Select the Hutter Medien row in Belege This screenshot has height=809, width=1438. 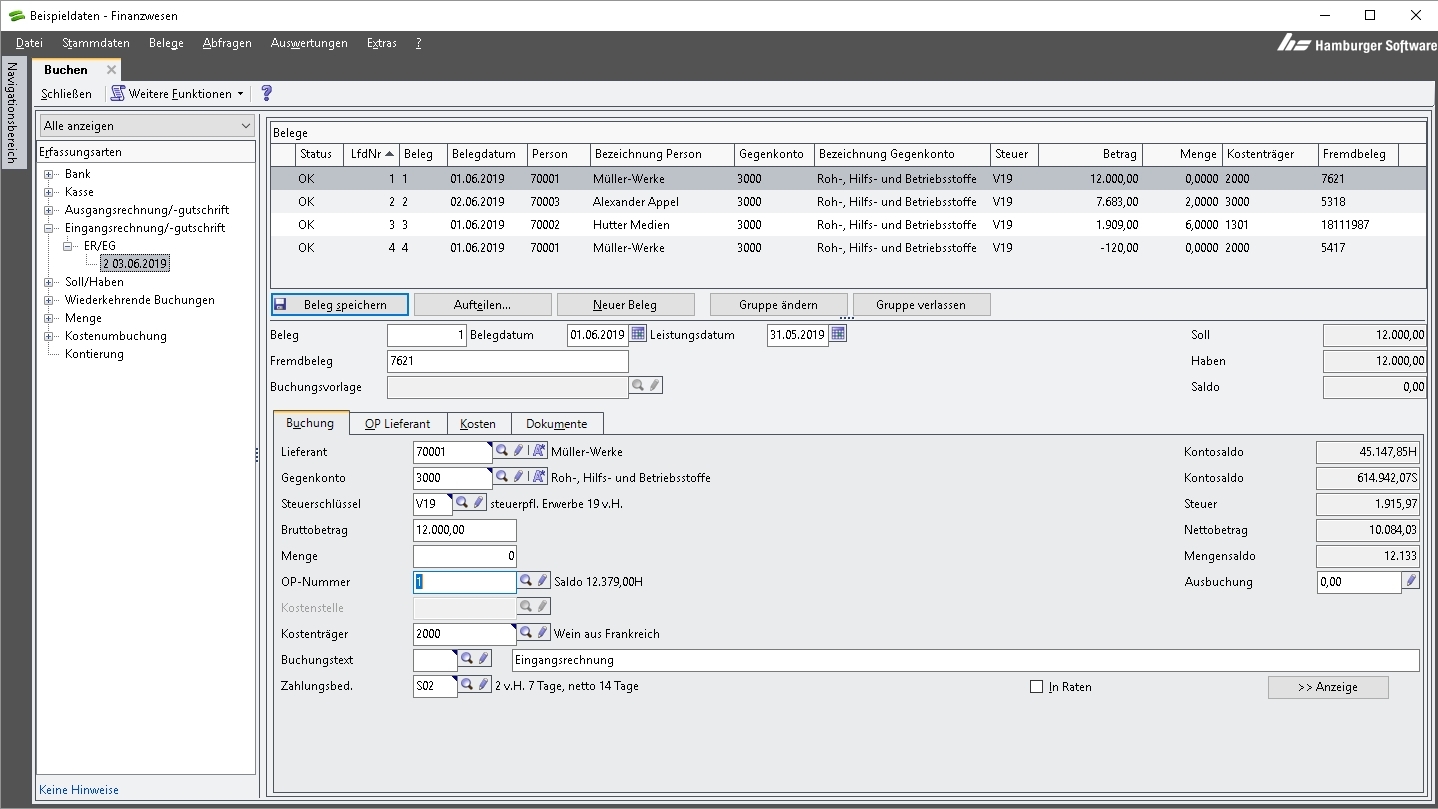[x=630, y=225]
